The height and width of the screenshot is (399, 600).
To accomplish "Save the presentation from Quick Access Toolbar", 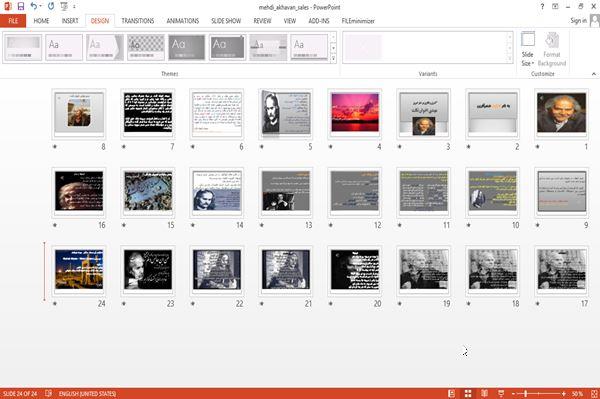I will coord(21,6).
